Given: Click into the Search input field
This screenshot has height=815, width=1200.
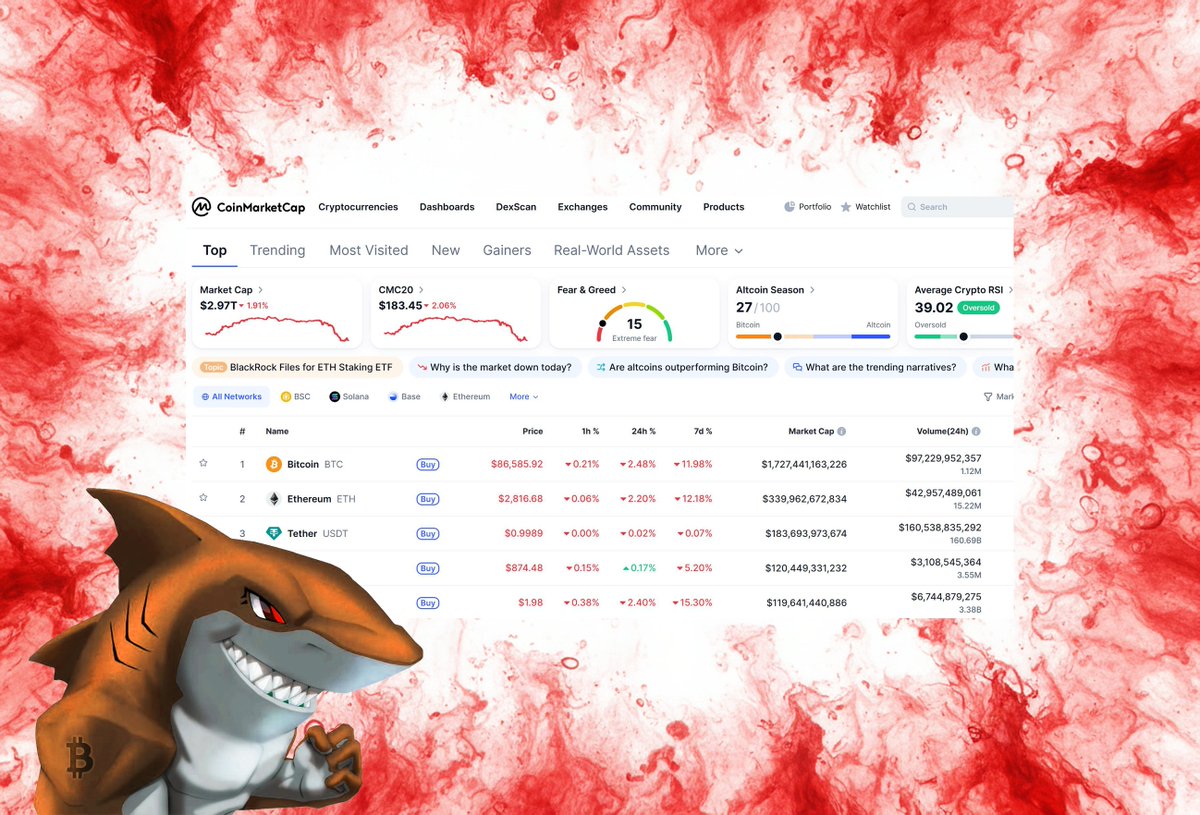Looking at the screenshot, I should (958, 207).
